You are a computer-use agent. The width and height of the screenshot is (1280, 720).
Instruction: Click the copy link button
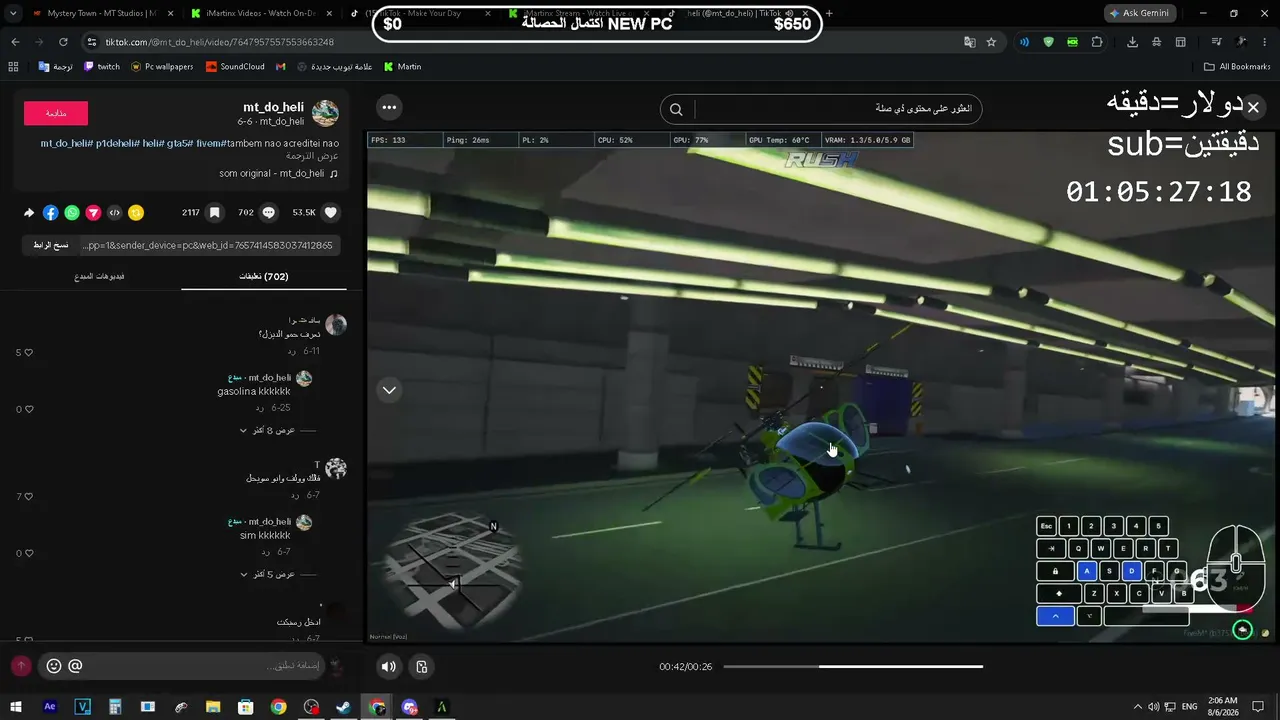click(x=50, y=245)
